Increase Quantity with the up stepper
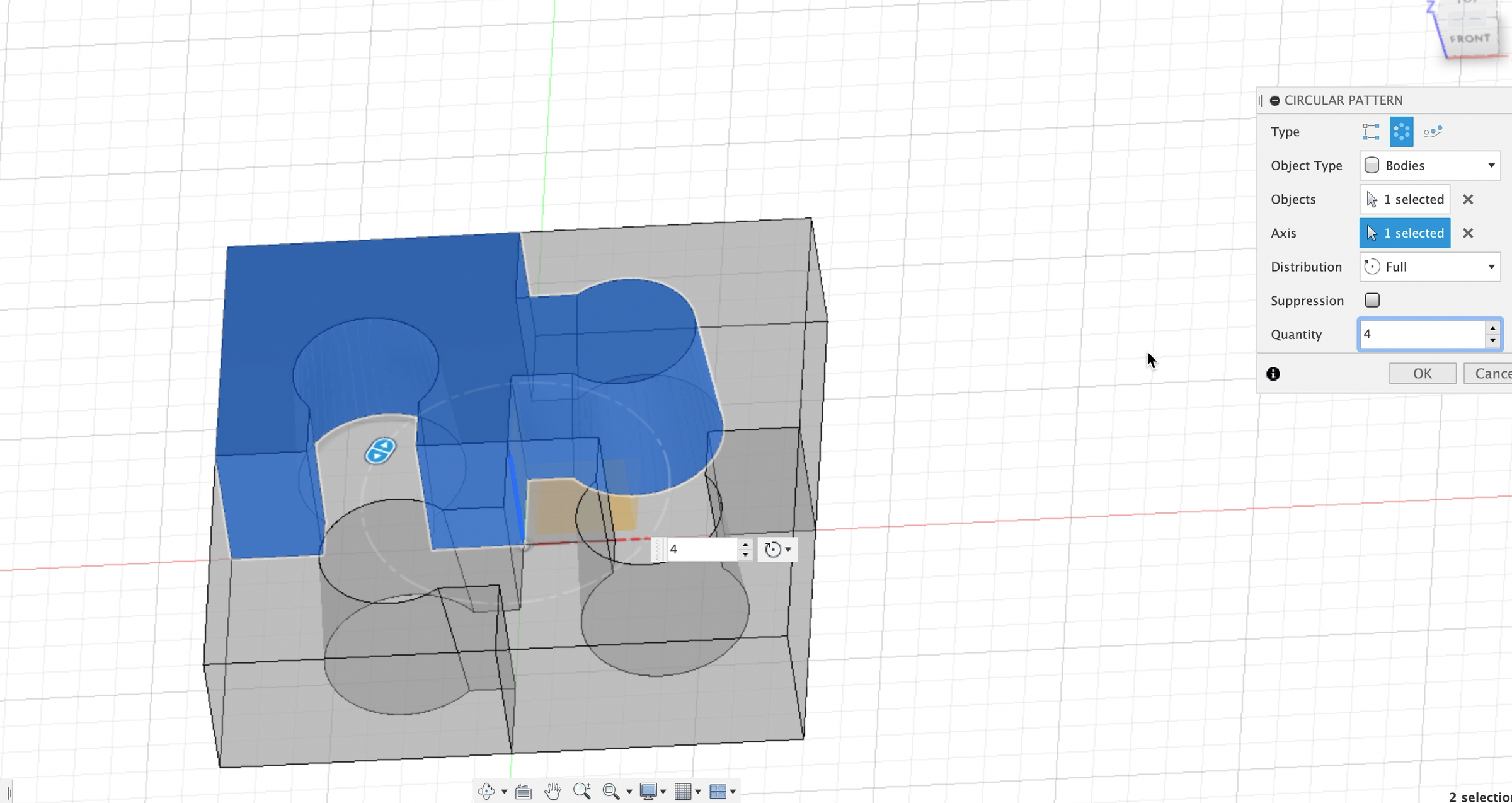Image resolution: width=1512 pixels, height=803 pixels. click(x=1492, y=328)
